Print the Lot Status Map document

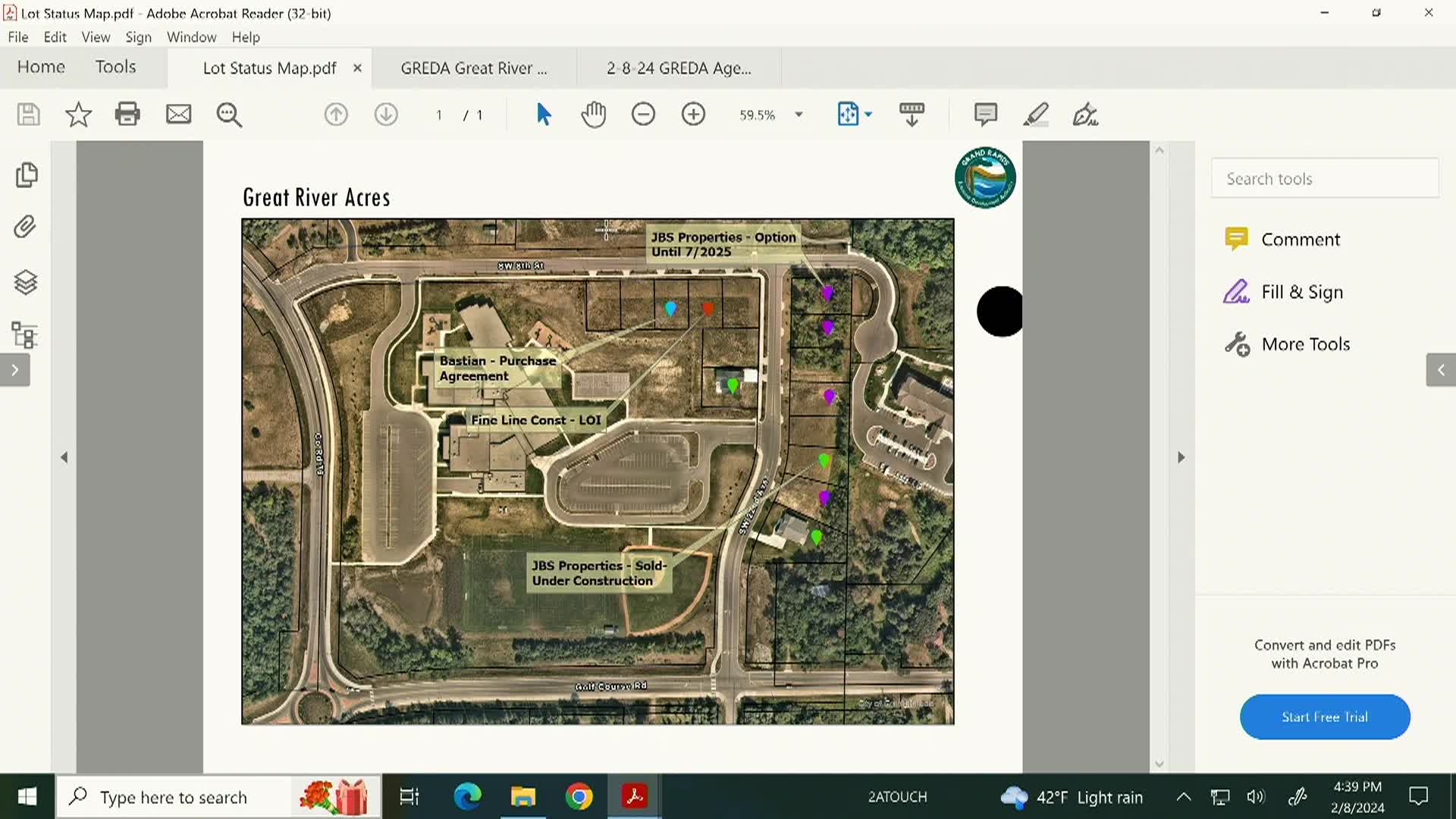[127, 115]
